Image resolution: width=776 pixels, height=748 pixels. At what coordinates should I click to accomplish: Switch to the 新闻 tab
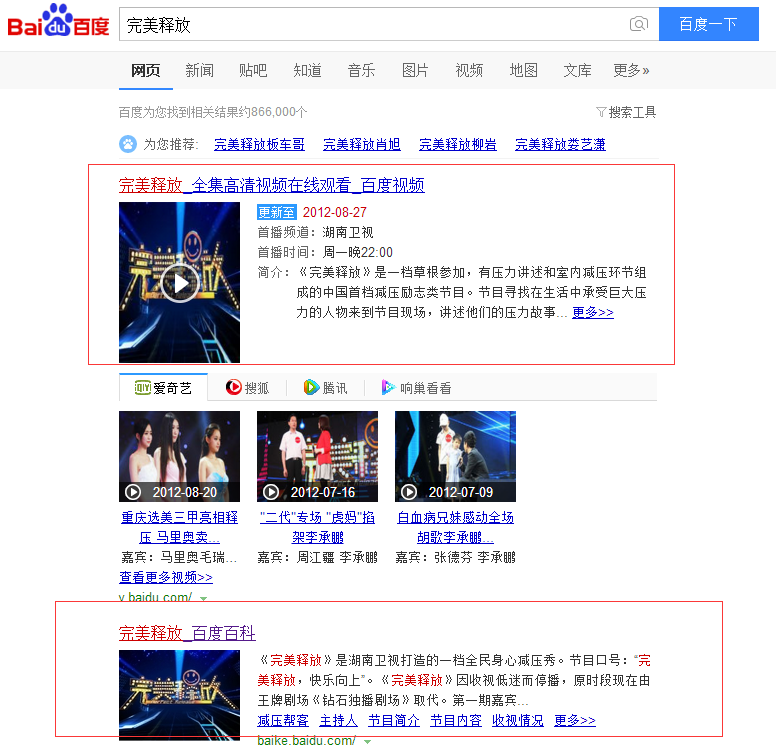pyautogui.click(x=199, y=70)
